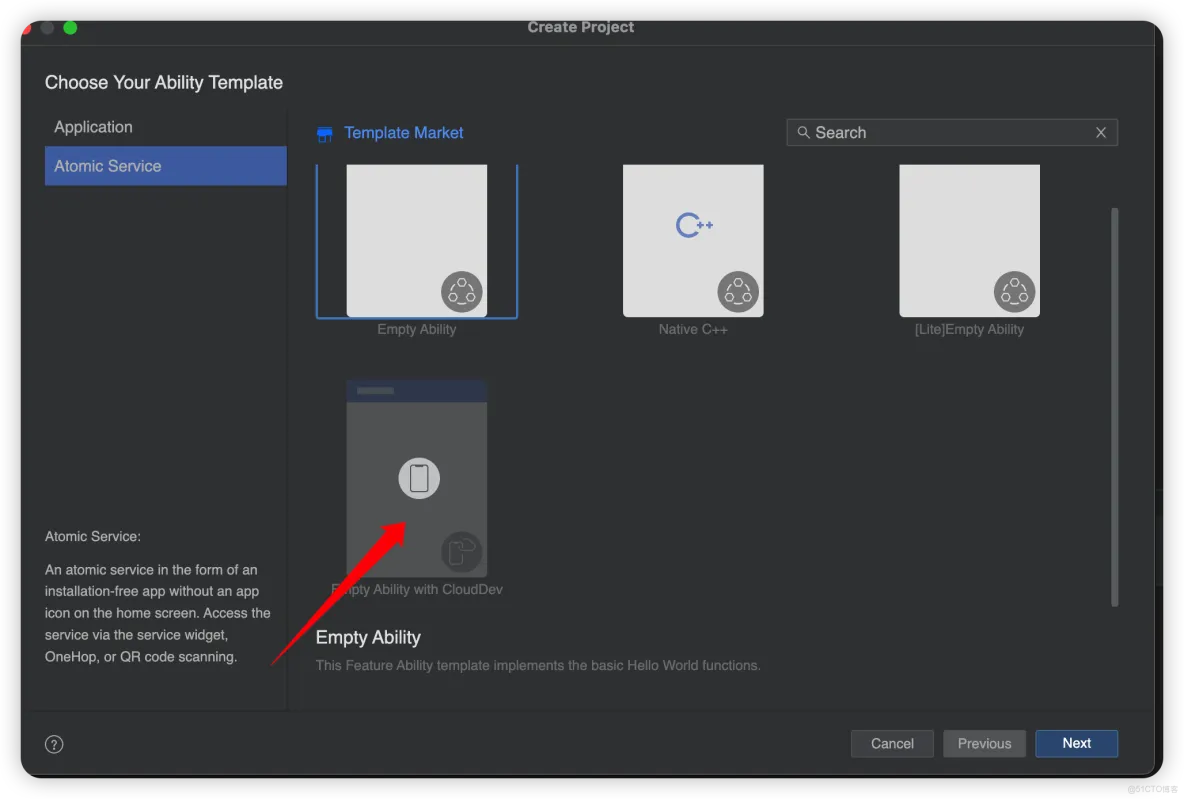Choose the Empty Ability template thumbnail
Image resolution: width=1184 pixels, height=799 pixels.
(417, 240)
